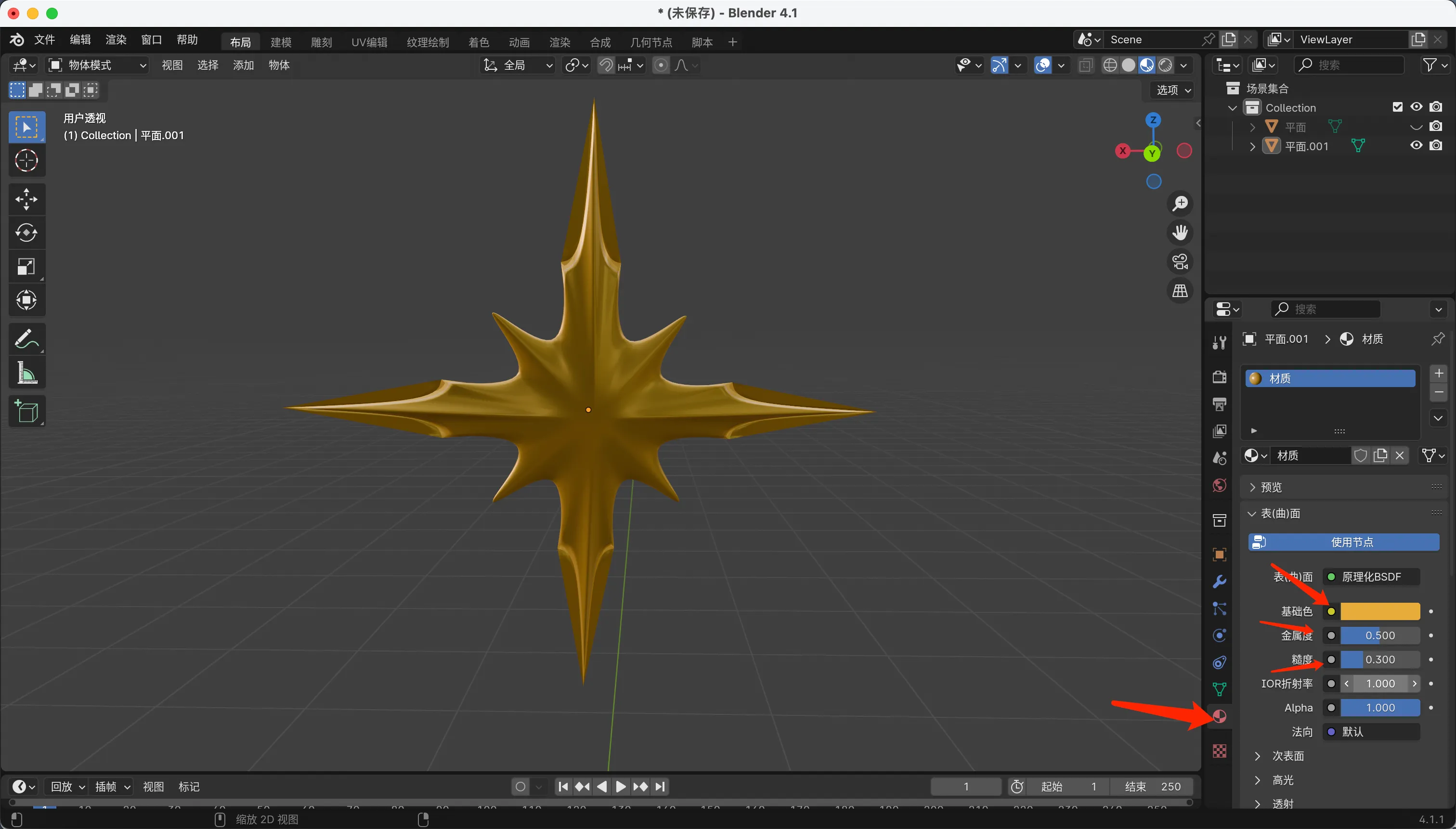Click the 原理化BSDF surface shader button
This screenshot has height=829, width=1456.
(x=1371, y=577)
